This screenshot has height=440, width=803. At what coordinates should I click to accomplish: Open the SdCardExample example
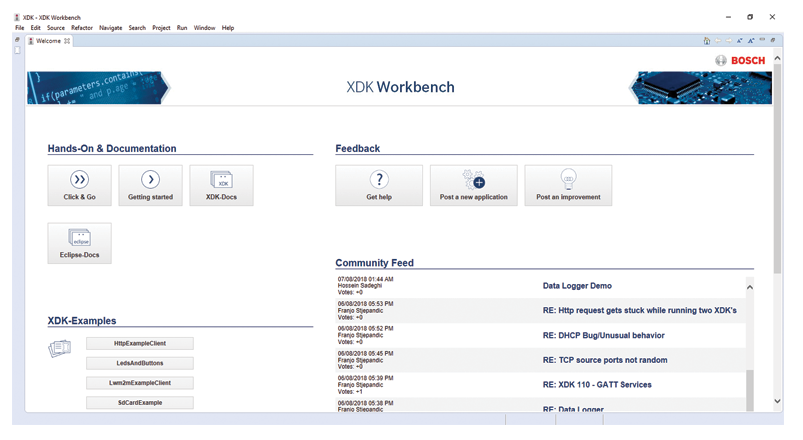click(140, 403)
